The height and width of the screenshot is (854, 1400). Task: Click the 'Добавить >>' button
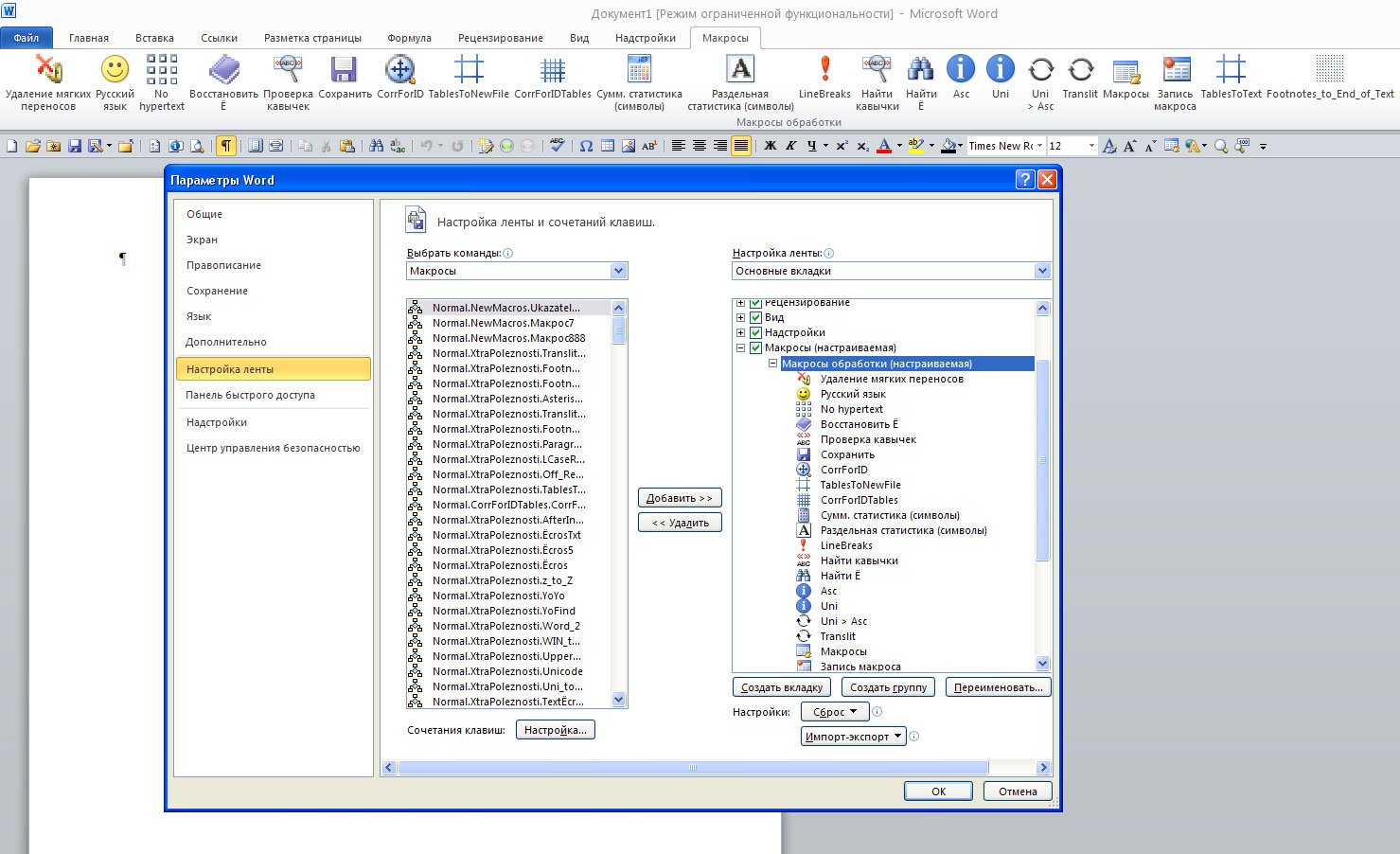tap(680, 498)
